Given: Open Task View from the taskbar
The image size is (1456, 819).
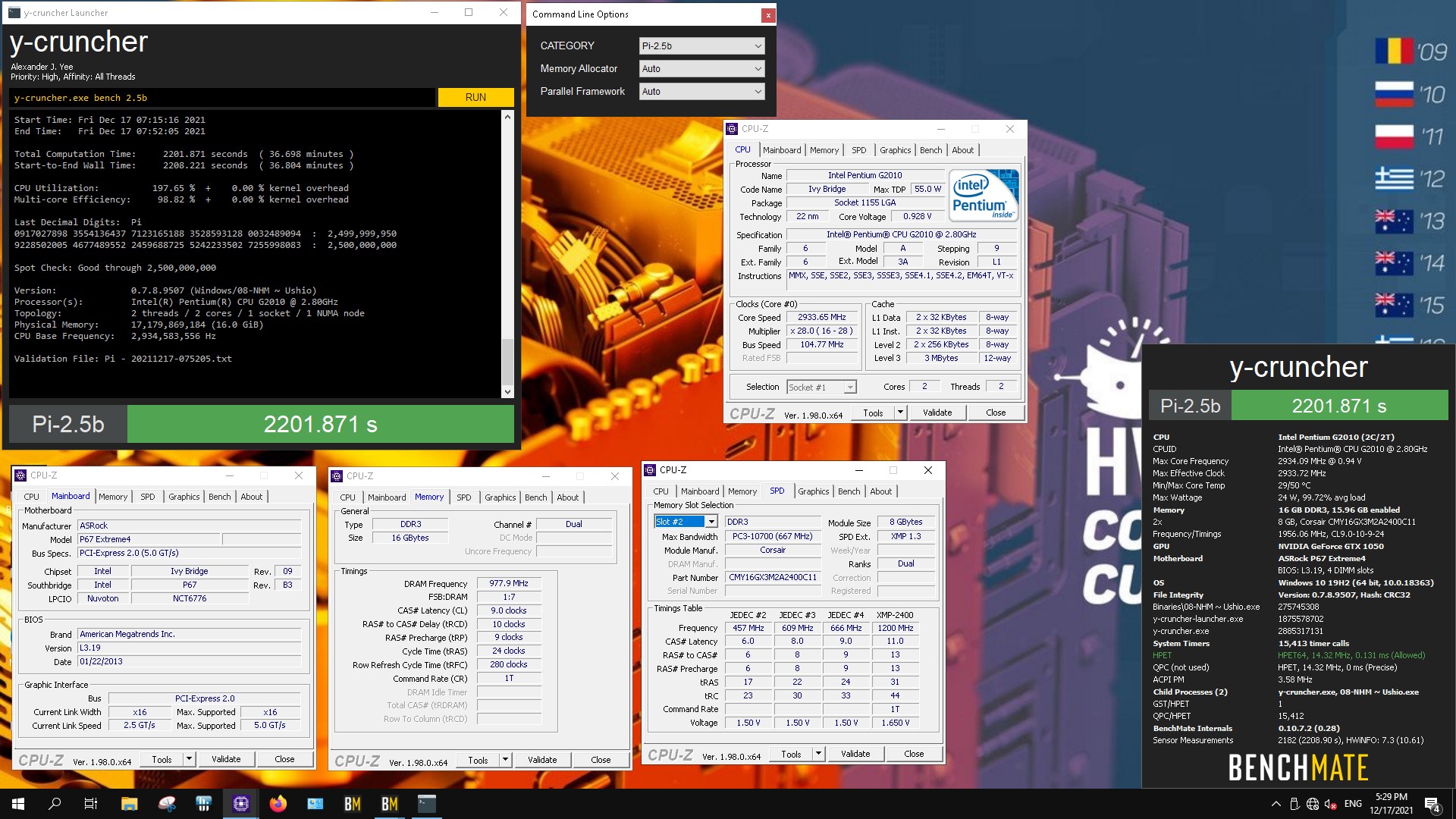Looking at the screenshot, I should [91, 804].
